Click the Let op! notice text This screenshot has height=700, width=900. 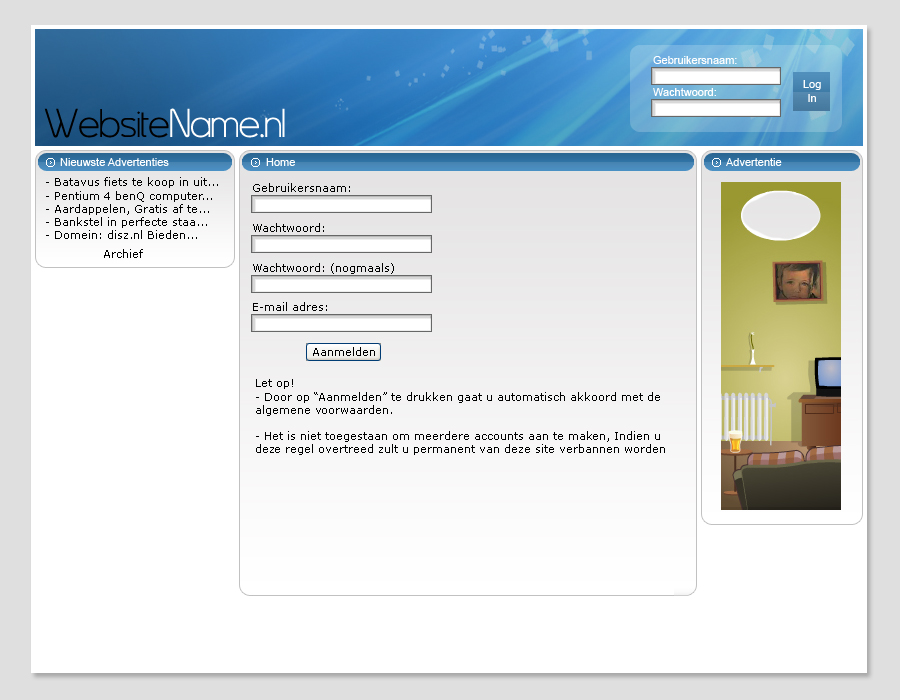pos(274,383)
